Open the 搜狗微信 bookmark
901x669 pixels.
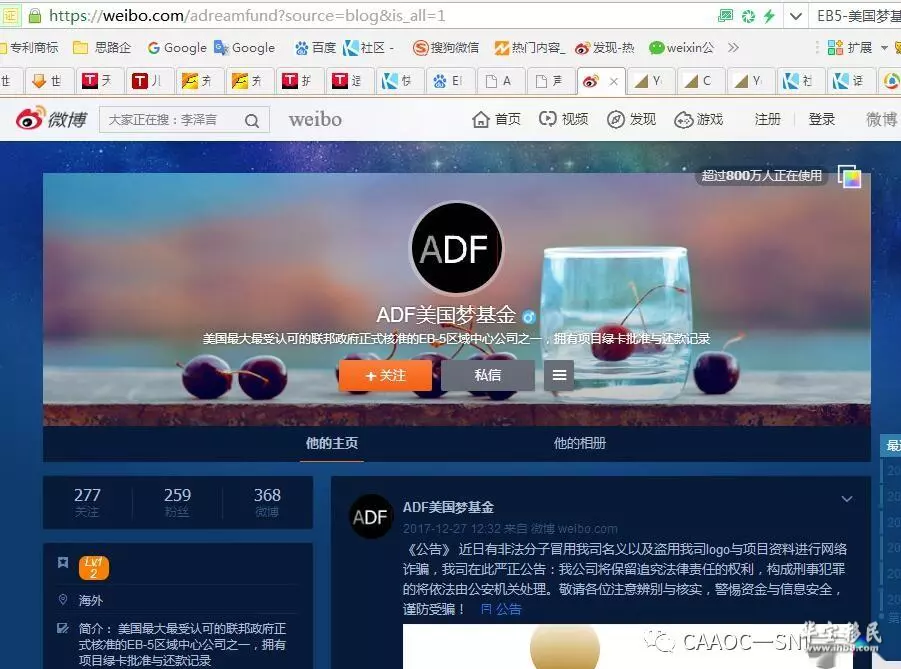click(x=445, y=48)
